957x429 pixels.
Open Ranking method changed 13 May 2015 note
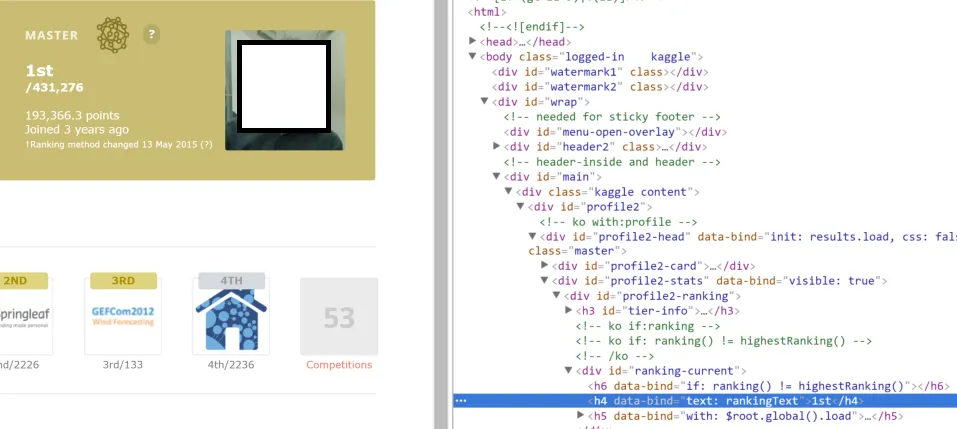click(118, 145)
